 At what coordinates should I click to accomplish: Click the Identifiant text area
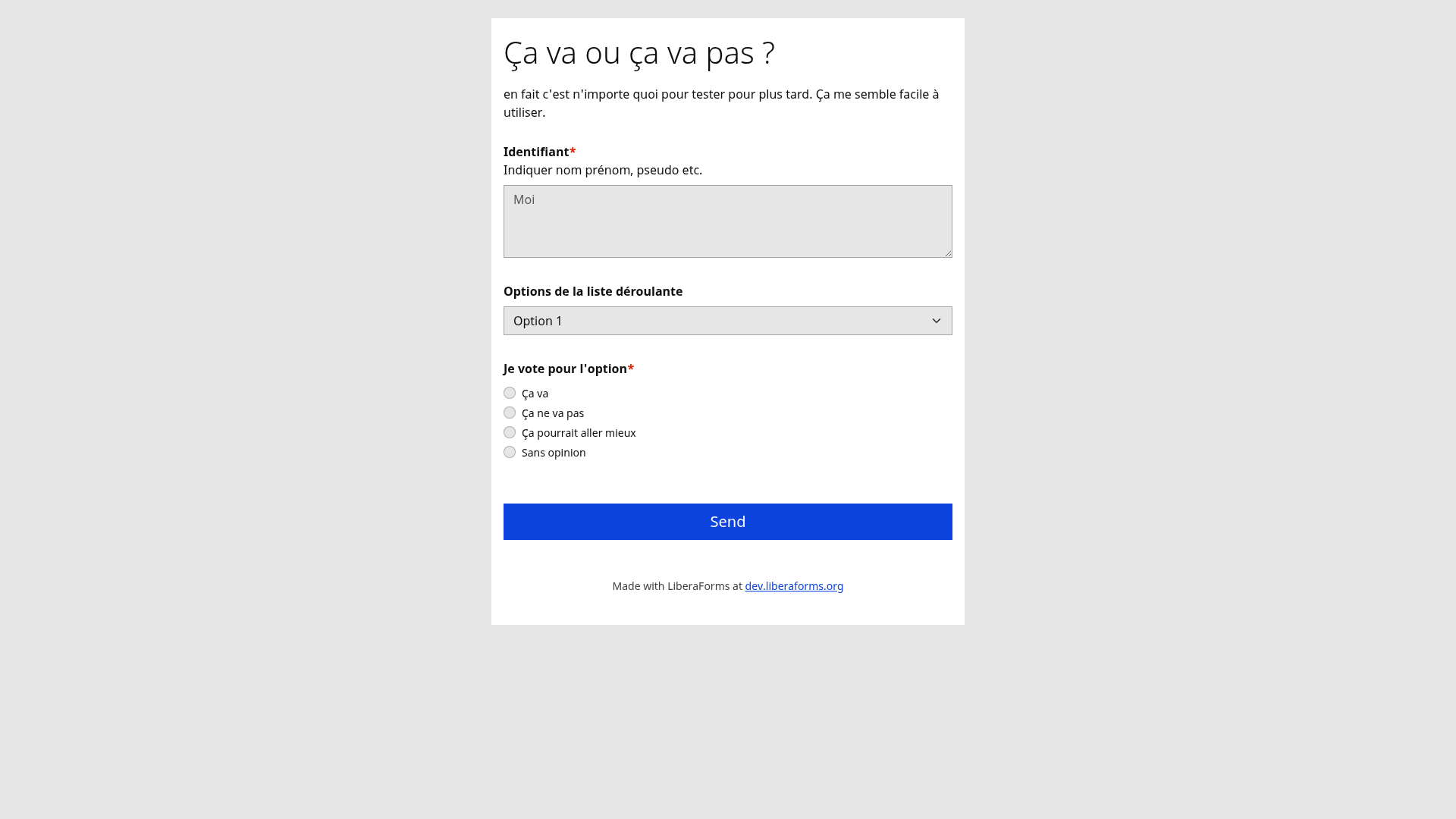coord(728,221)
